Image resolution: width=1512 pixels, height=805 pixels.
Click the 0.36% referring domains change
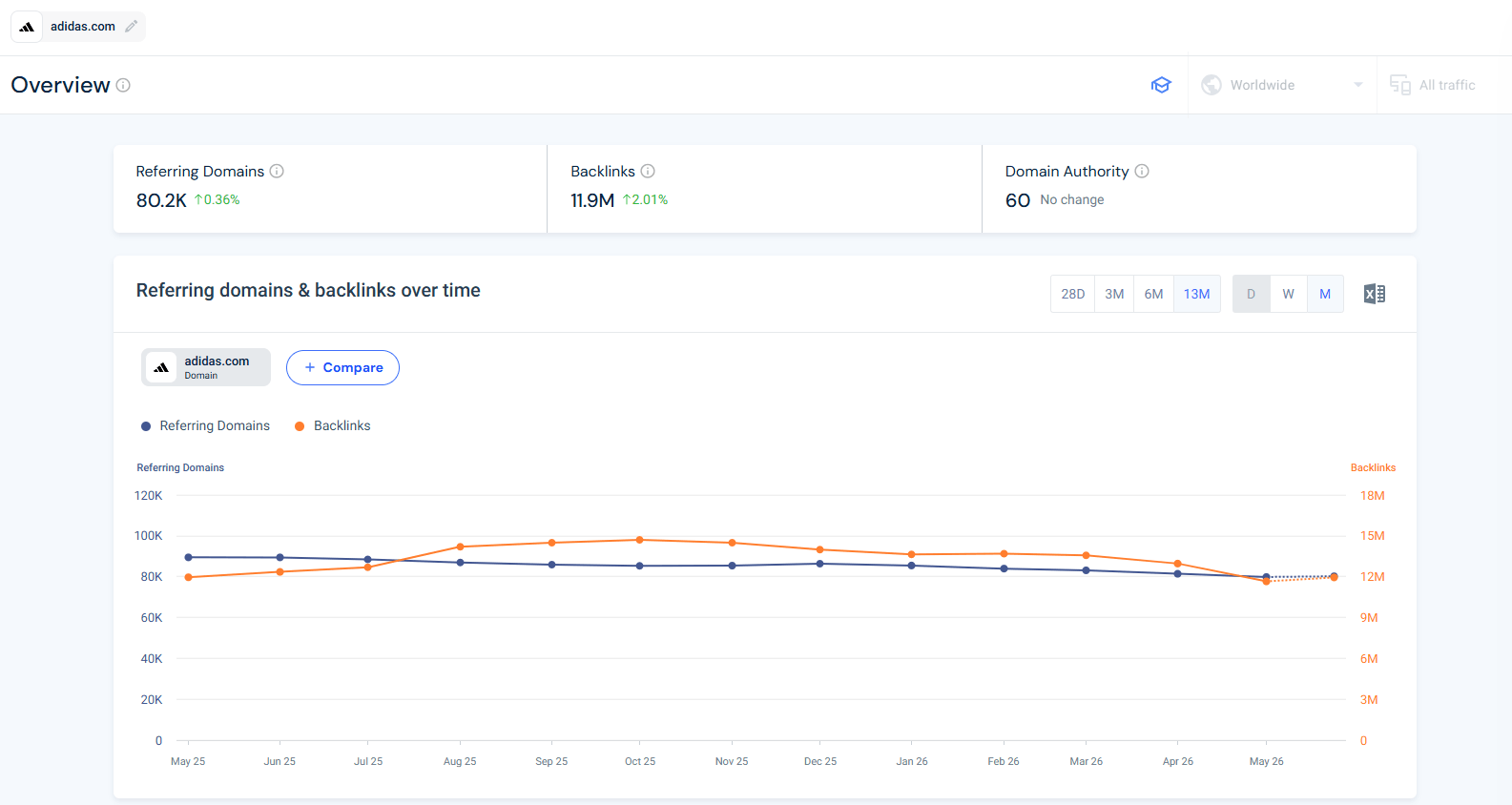point(217,199)
